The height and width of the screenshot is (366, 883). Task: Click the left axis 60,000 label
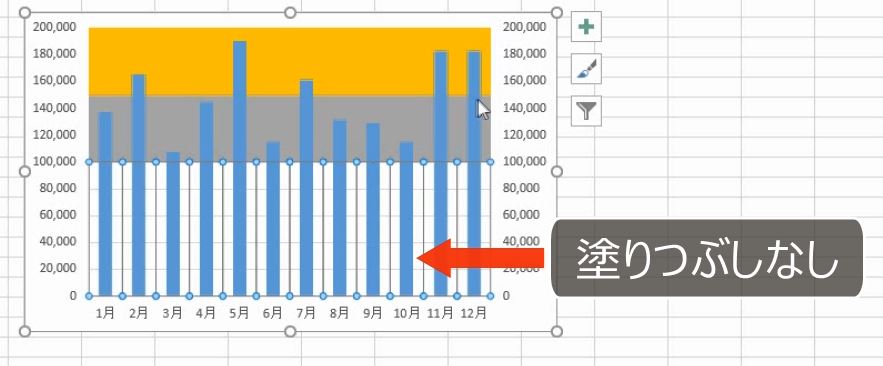58,215
